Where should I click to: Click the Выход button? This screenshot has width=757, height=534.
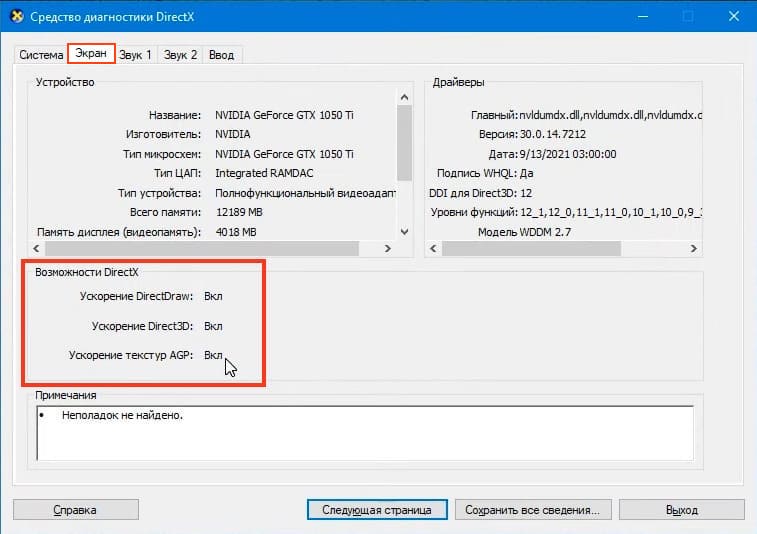tap(682, 509)
